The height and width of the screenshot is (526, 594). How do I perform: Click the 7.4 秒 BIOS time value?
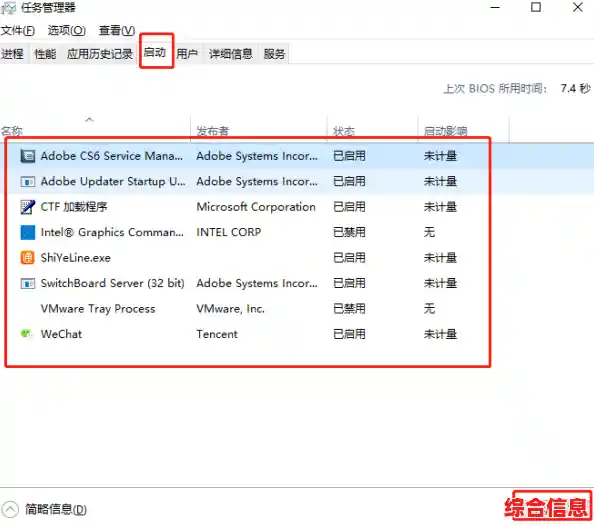point(575,89)
